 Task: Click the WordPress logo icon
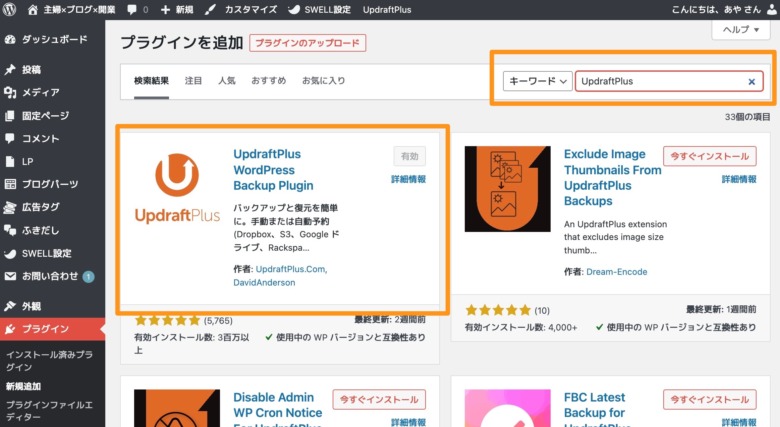[x=9, y=9]
